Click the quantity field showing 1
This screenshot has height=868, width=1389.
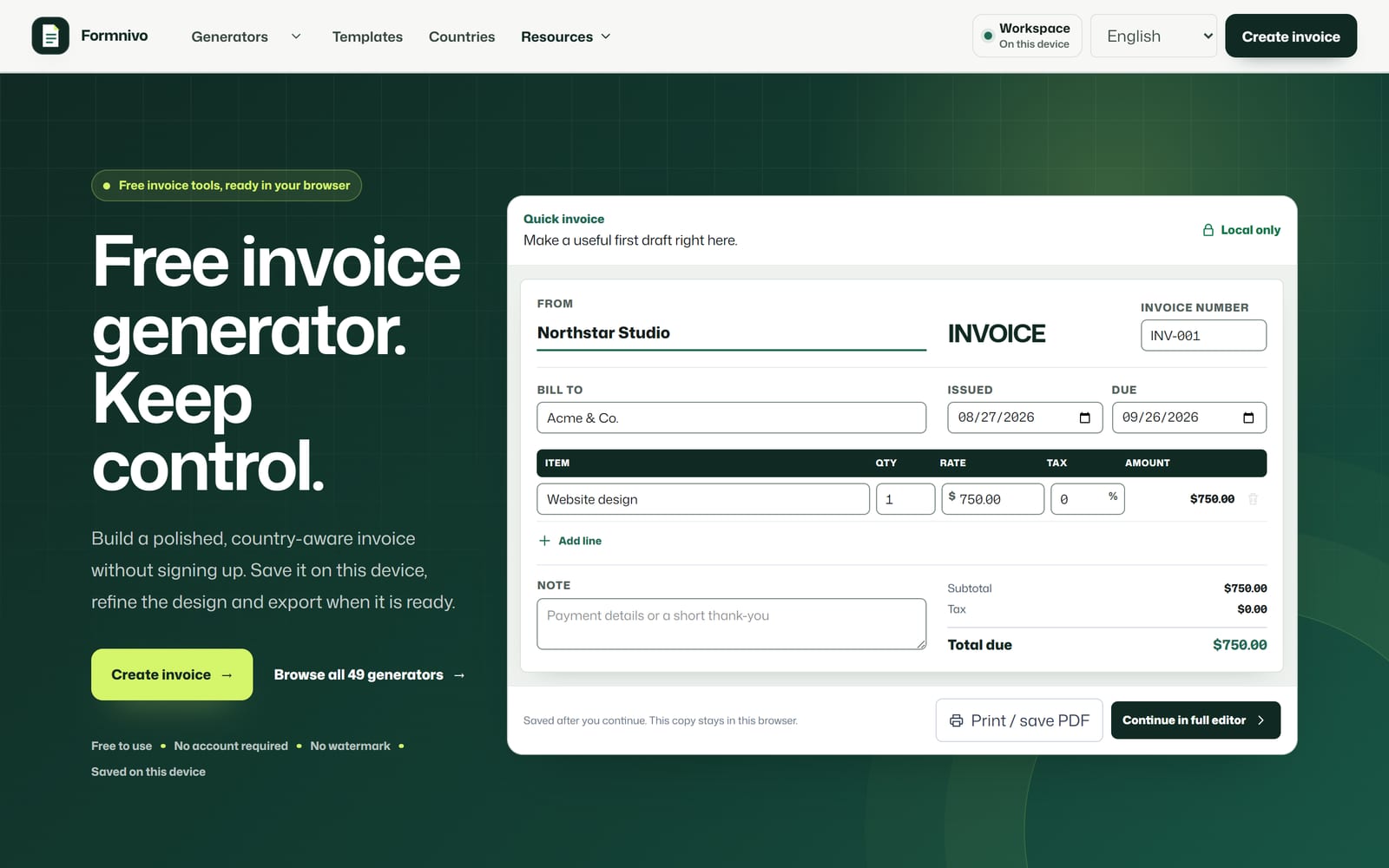coord(905,499)
